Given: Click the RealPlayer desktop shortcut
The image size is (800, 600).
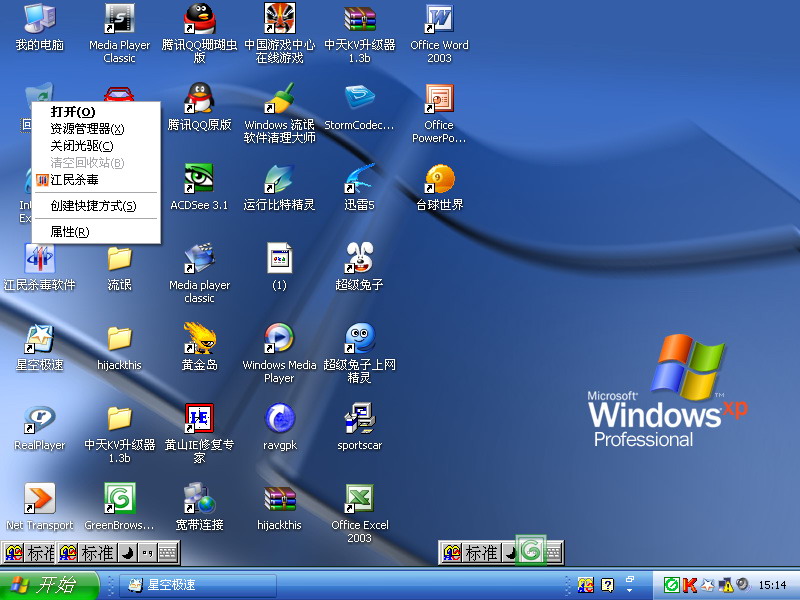Looking at the screenshot, I should point(39,419).
